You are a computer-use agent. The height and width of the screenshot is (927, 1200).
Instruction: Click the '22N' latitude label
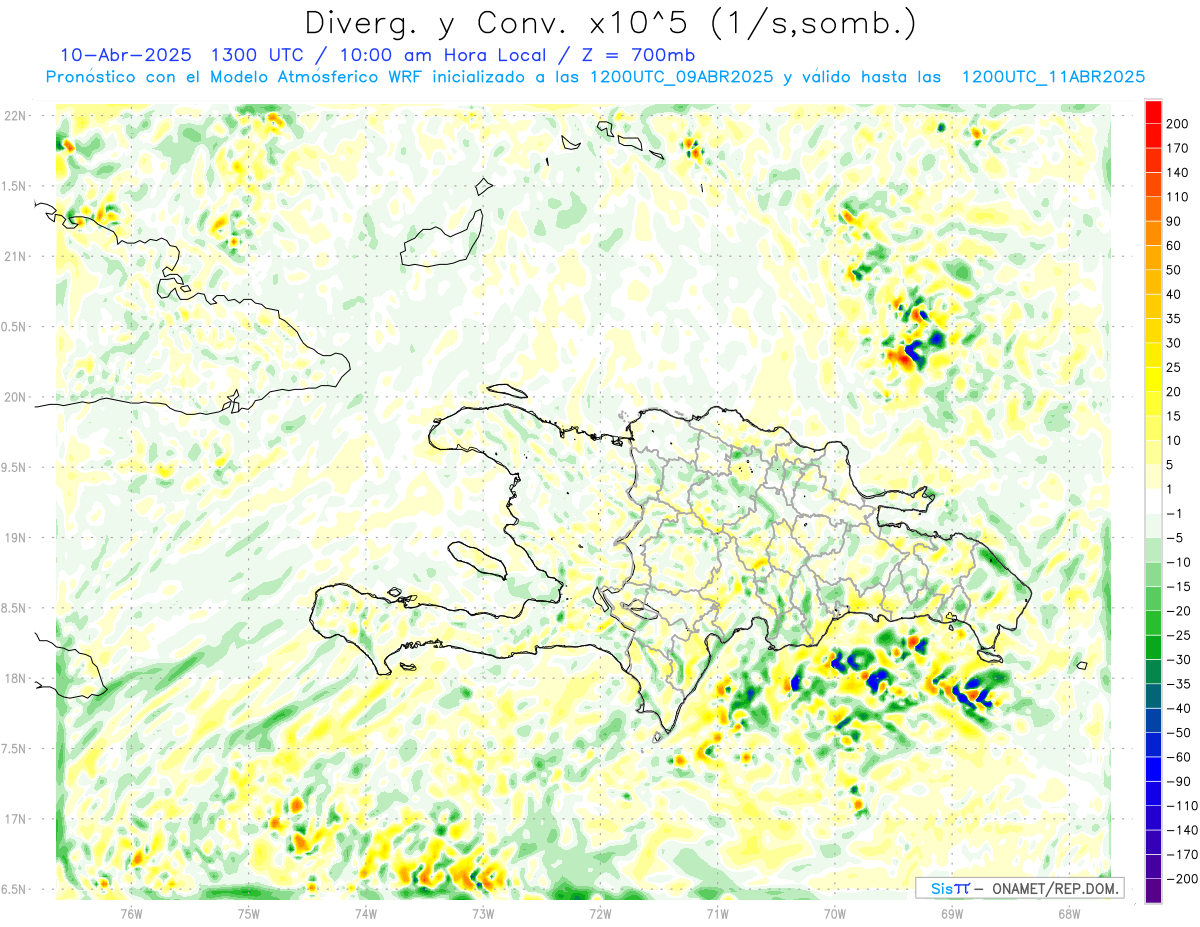[15, 116]
